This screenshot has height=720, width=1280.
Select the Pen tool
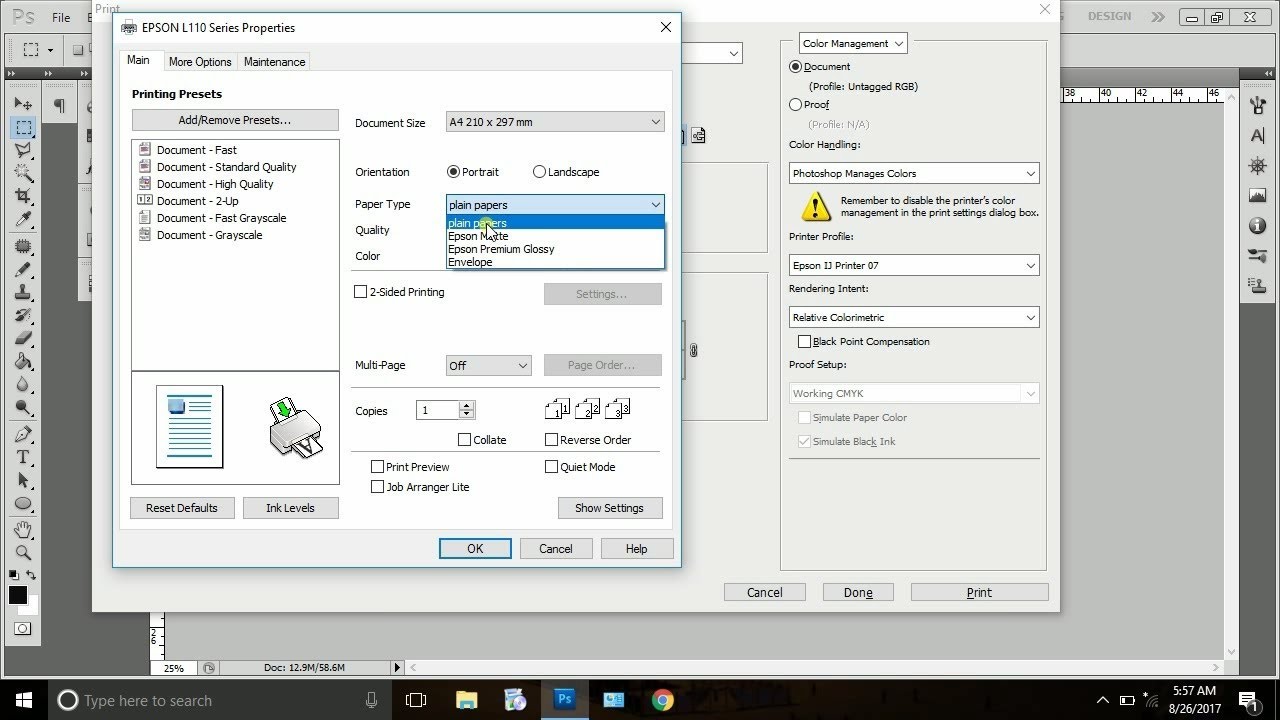click(23, 434)
